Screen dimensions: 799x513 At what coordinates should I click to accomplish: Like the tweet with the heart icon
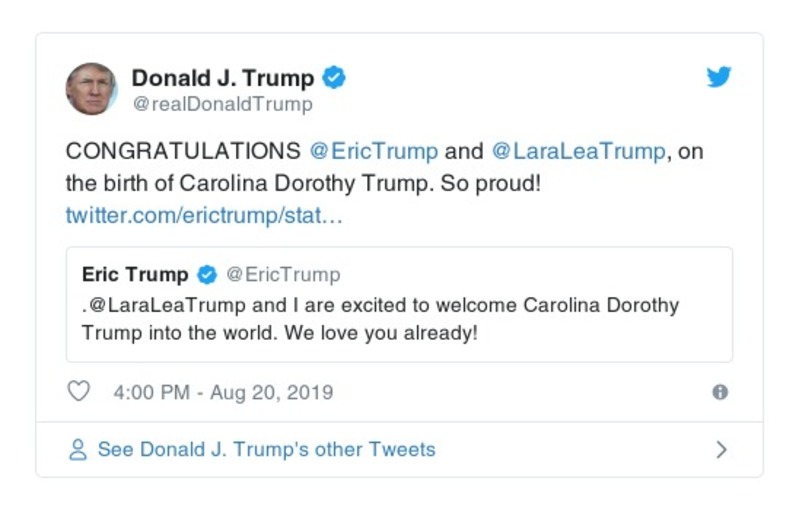pyautogui.click(x=78, y=392)
